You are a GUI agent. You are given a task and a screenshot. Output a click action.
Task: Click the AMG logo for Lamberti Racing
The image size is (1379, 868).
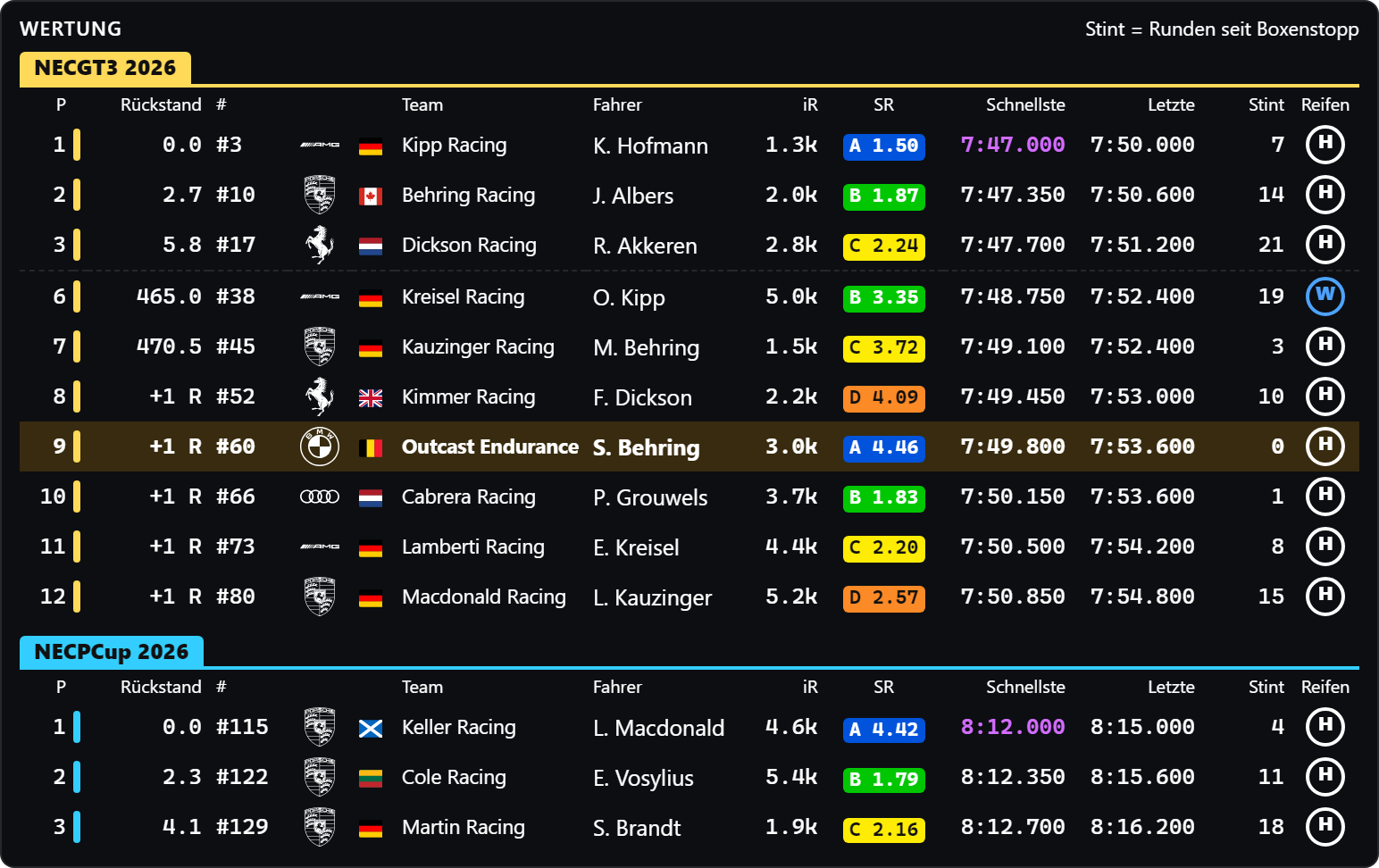320,547
